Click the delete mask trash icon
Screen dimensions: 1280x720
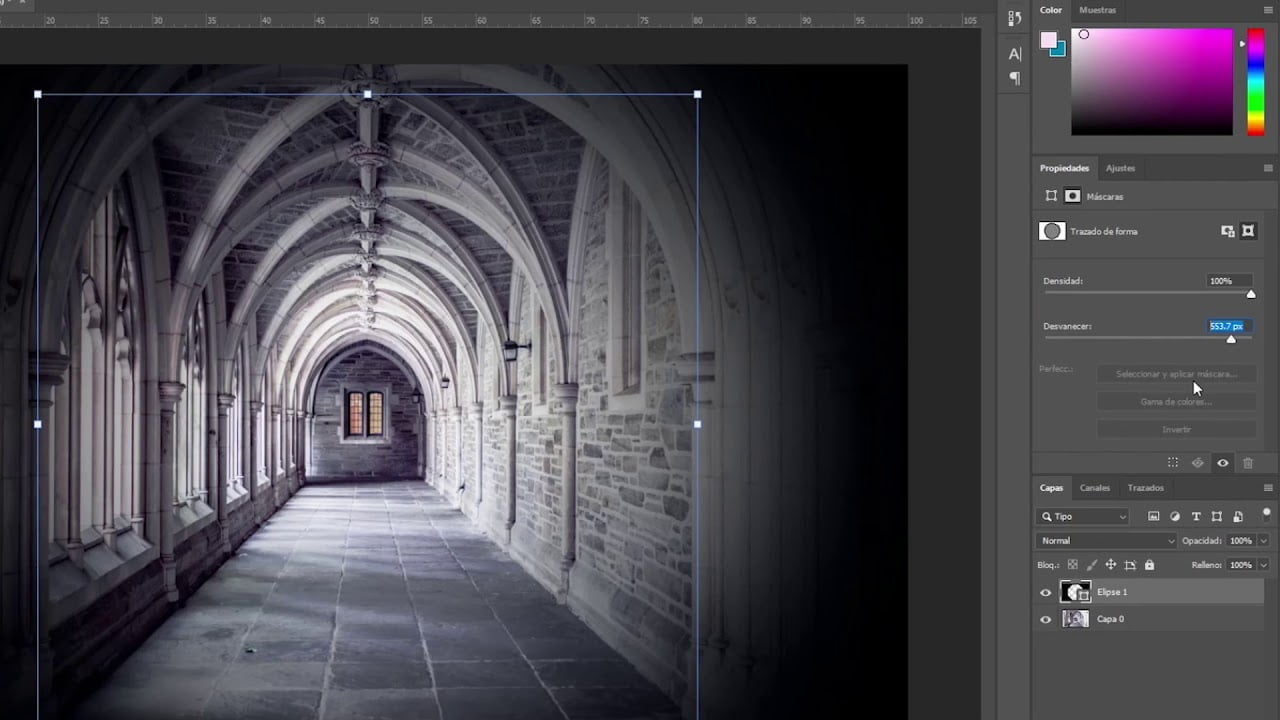[1248, 463]
